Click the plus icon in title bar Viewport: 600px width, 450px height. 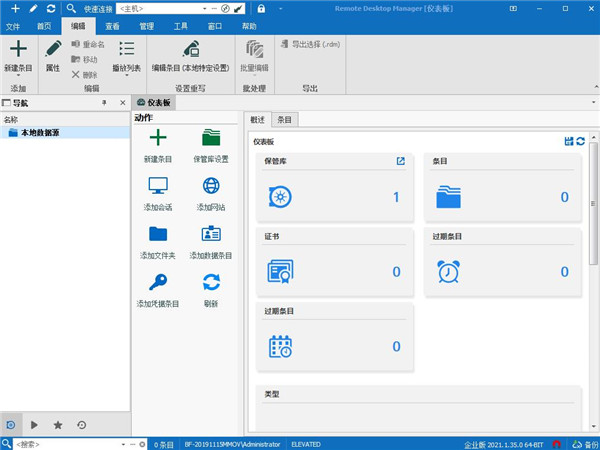[15, 8]
